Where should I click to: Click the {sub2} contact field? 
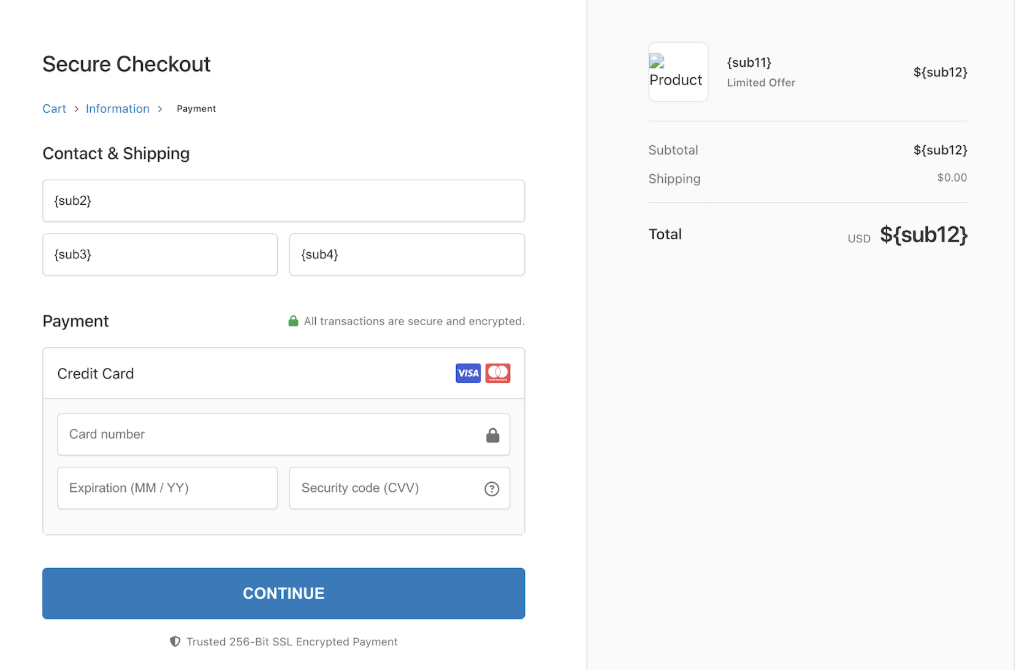(x=283, y=201)
